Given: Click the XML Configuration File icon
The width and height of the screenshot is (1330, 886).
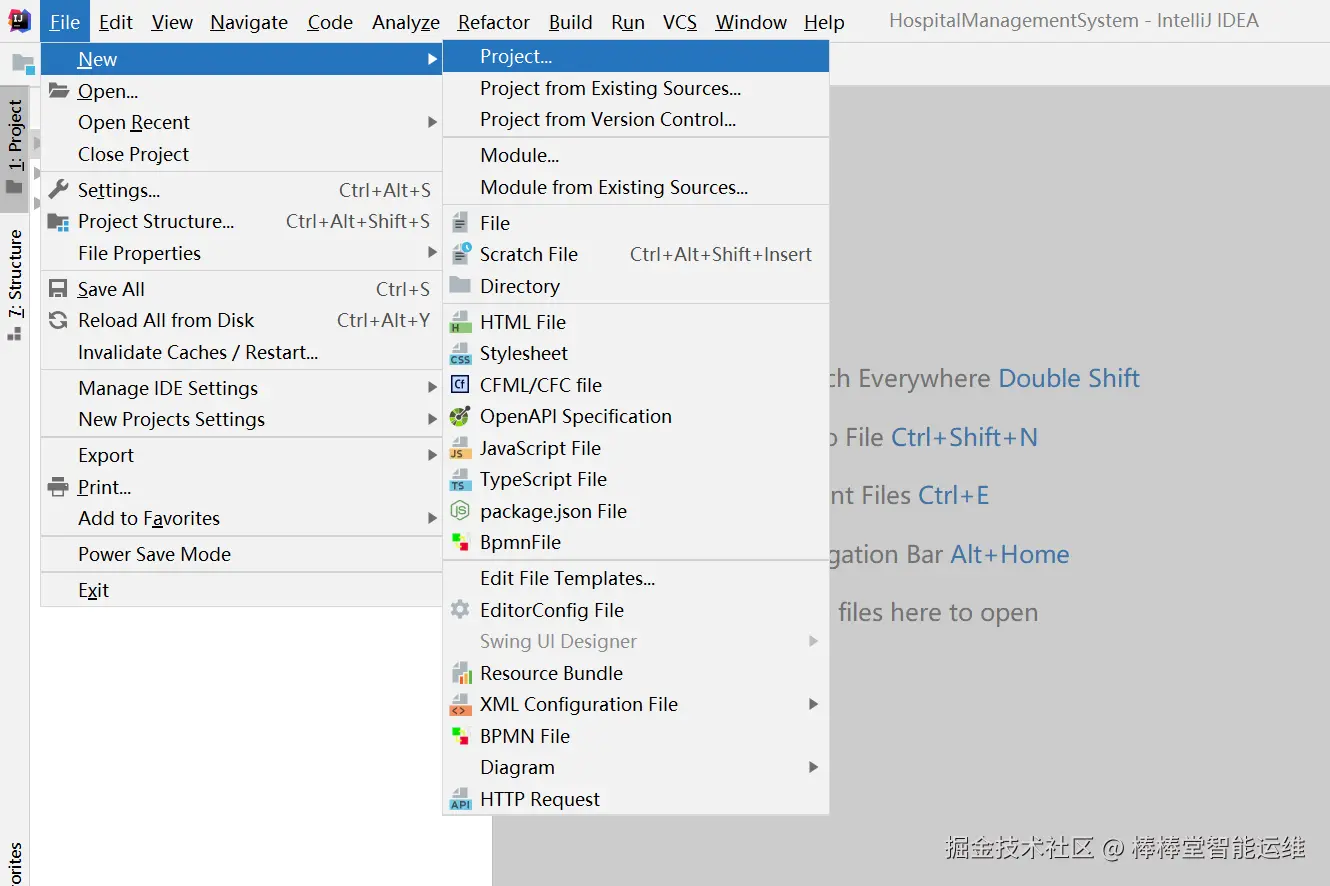Looking at the screenshot, I should (460, 705).
